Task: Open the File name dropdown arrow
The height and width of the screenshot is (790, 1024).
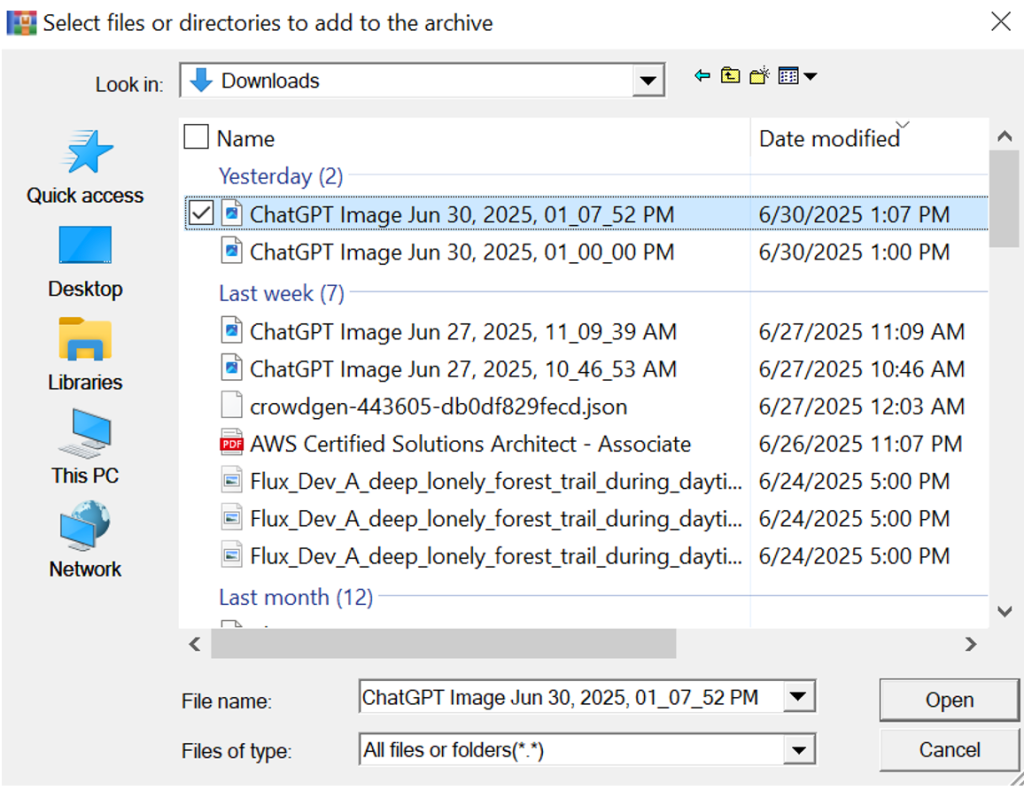Action: tap(800, 697)
